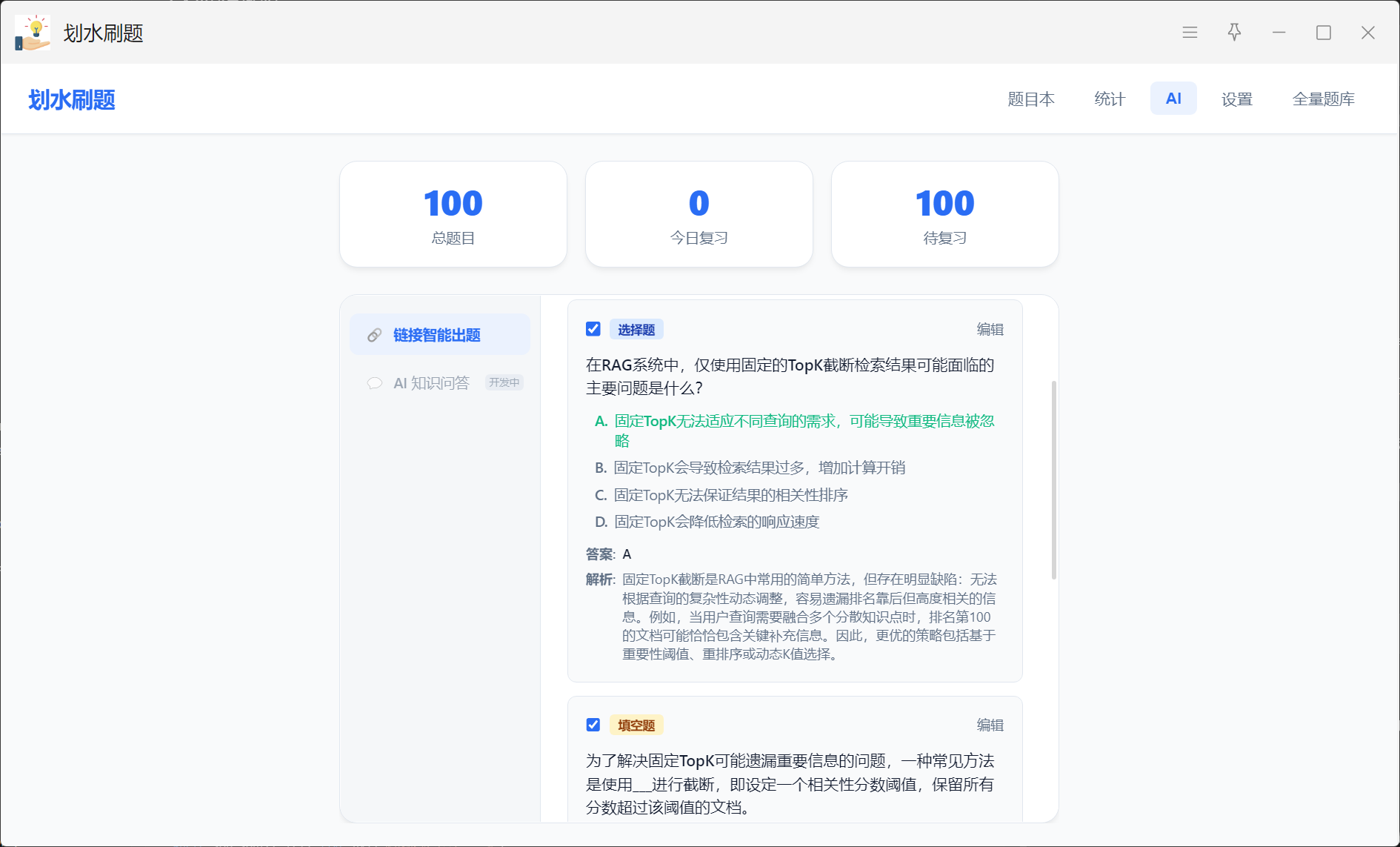
Task: Pin the window with the pin icon
Action: click(x=1234, y=33)
